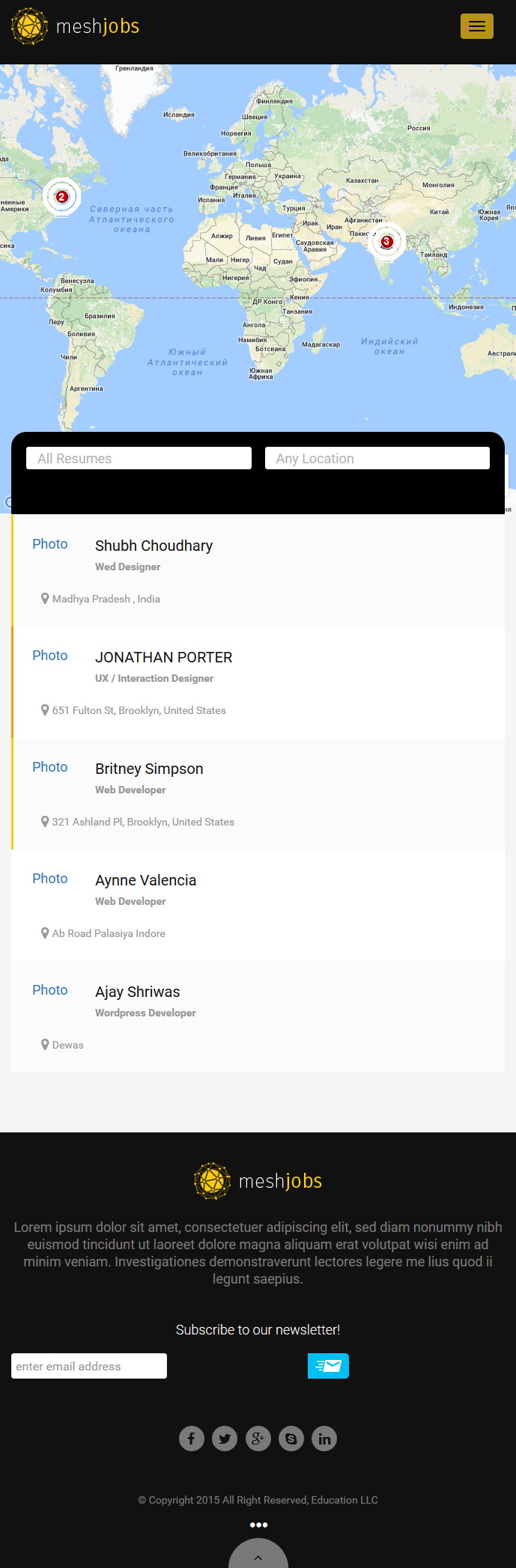Submit newsletter with the envelope send button
Image resolution: width=516 pixels, height=1568 pixels.
(x=328, y=1366)
